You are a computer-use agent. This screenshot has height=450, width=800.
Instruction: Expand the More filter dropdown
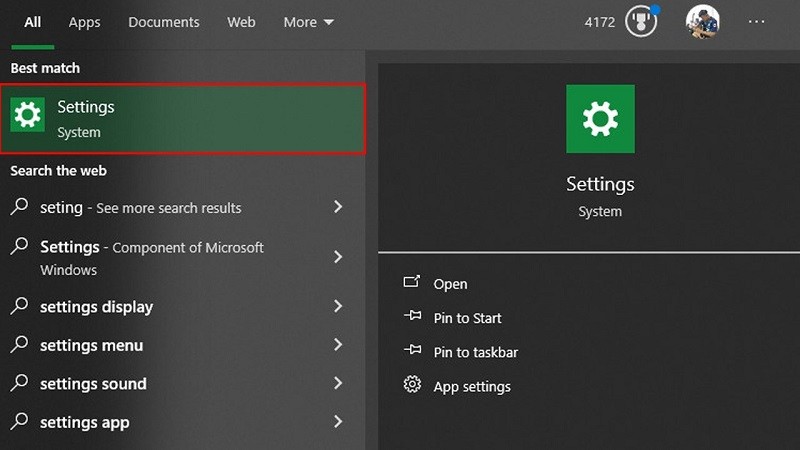tap(308, 22)
